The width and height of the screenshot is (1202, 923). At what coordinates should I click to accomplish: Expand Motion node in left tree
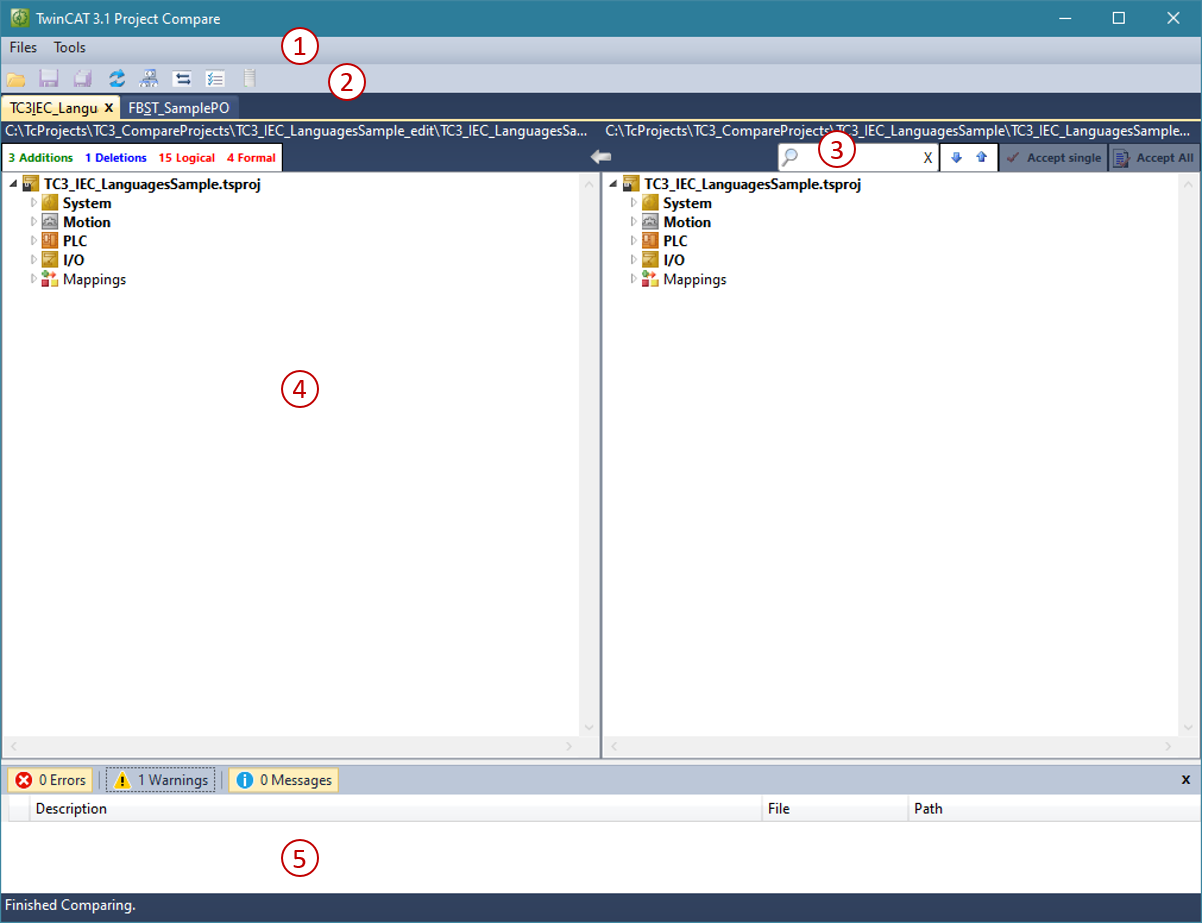[33, 222]
